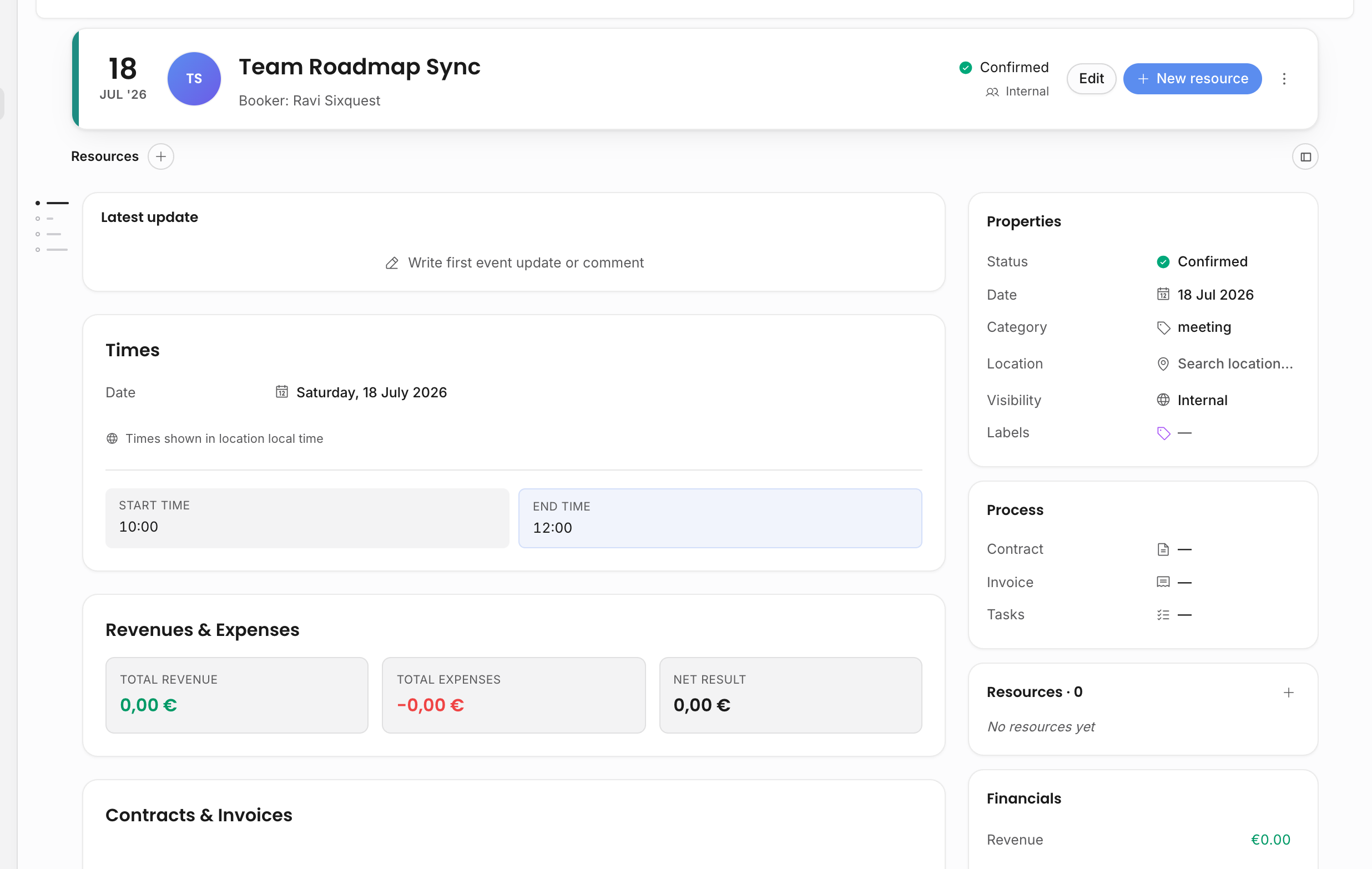Click the invoice icon in Invoice row
The image size is (1372, 869).
(x=1163, y=582)
